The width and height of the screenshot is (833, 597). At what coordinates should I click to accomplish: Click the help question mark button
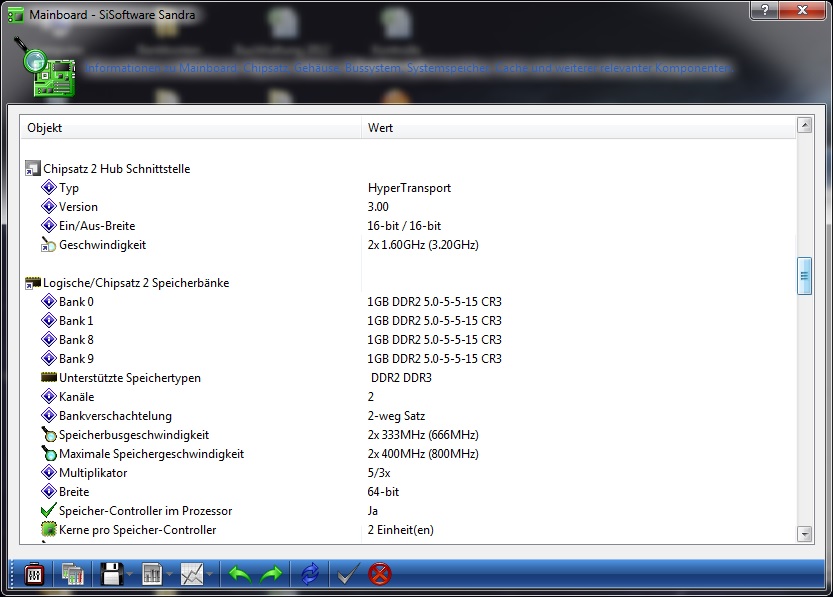(x=764, y=10)
